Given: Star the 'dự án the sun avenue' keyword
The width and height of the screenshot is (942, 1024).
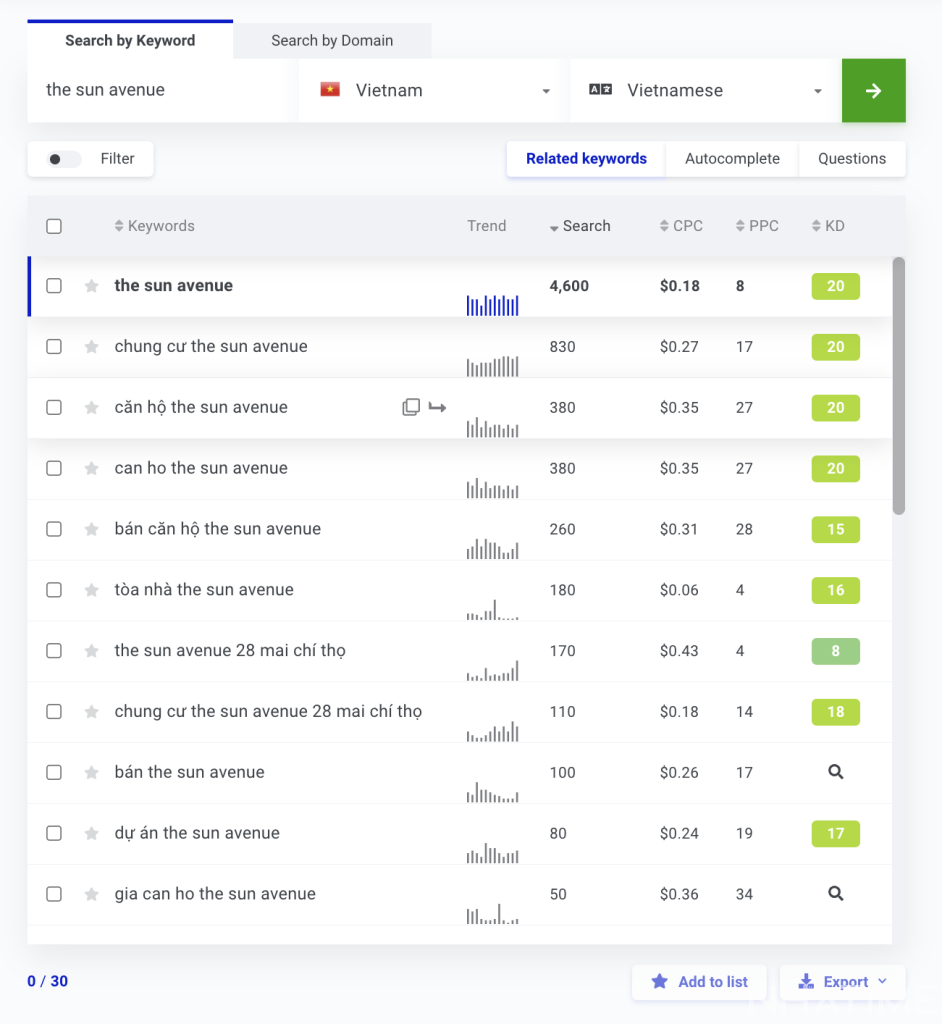Looking at the screenshot, I should coord(92,833).
